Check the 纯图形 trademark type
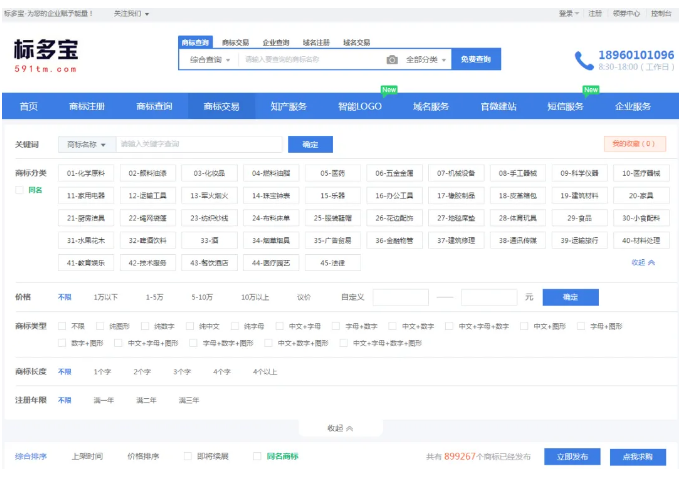 pos(102,326)
